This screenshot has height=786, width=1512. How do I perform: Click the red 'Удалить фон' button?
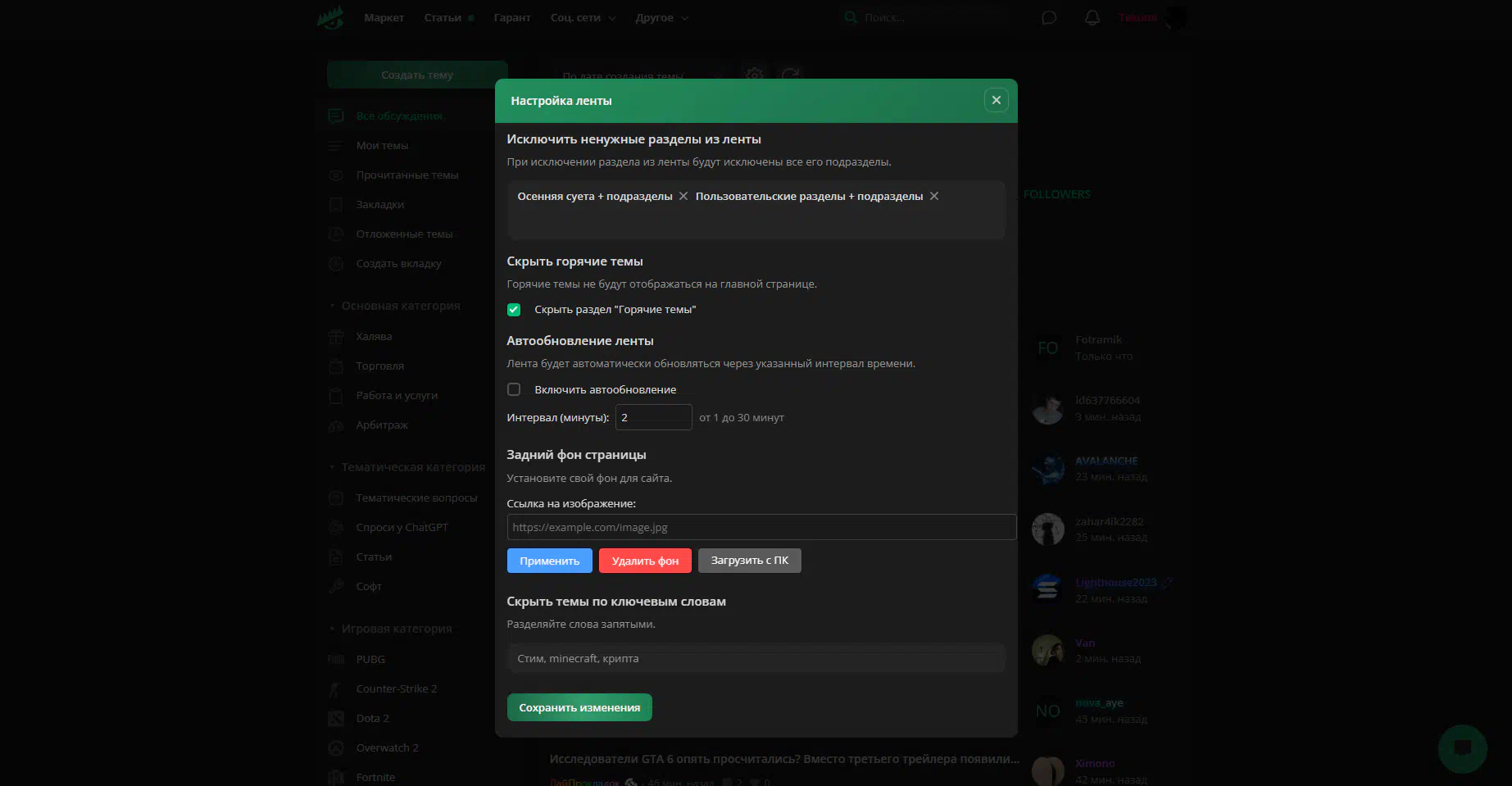tap(645, 561)
